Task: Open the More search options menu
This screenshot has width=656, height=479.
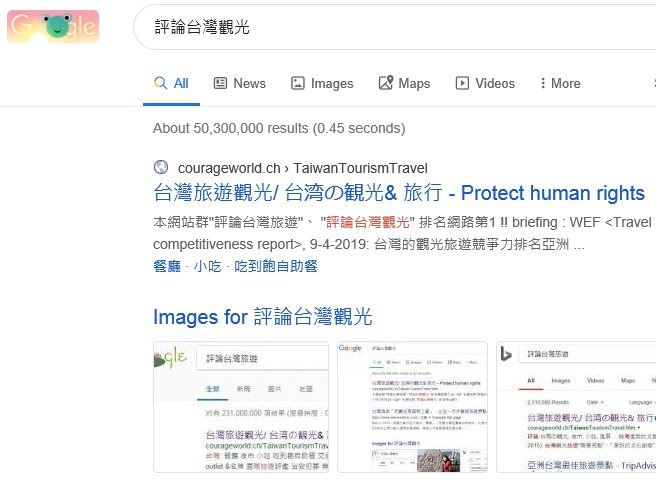Action: pos(561,83)
